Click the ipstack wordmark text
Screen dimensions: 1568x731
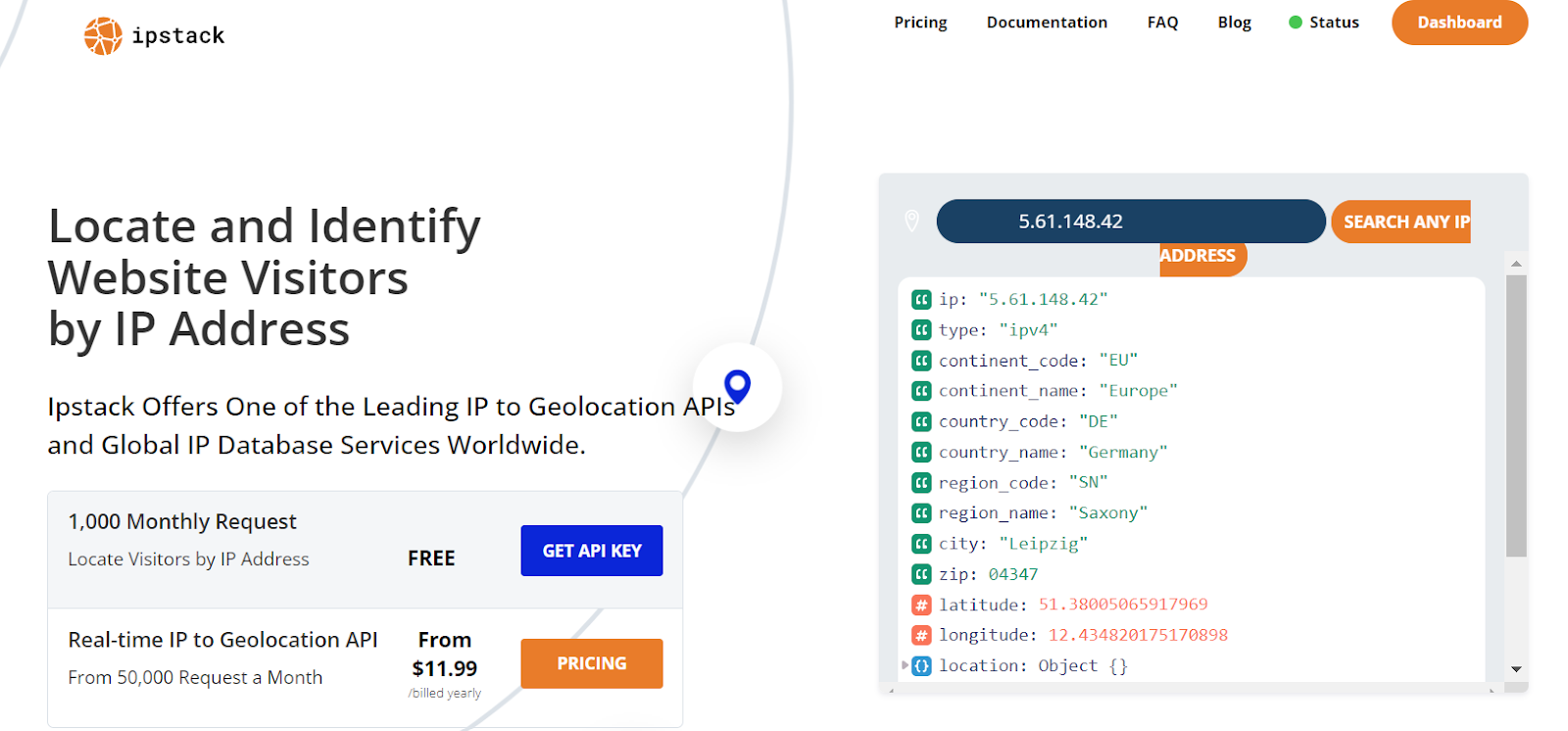click(x=178, y=36)
